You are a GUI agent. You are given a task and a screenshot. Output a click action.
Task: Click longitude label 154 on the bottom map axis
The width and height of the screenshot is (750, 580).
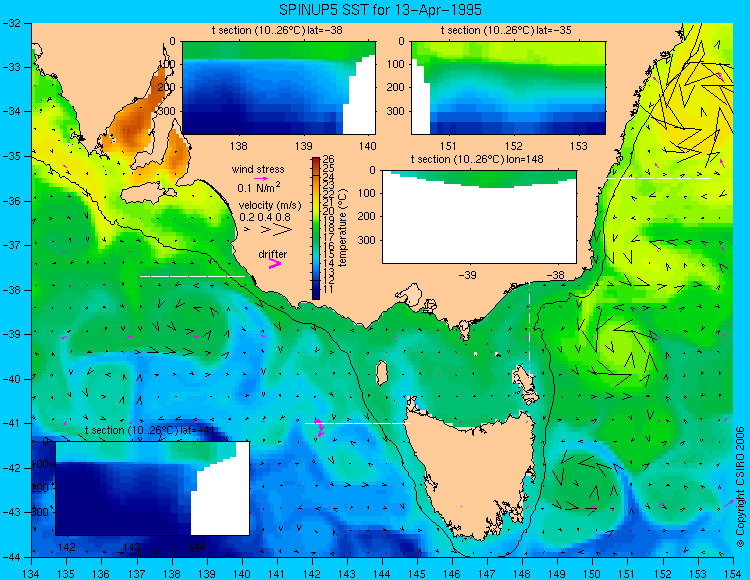click(x=733, y=573)
